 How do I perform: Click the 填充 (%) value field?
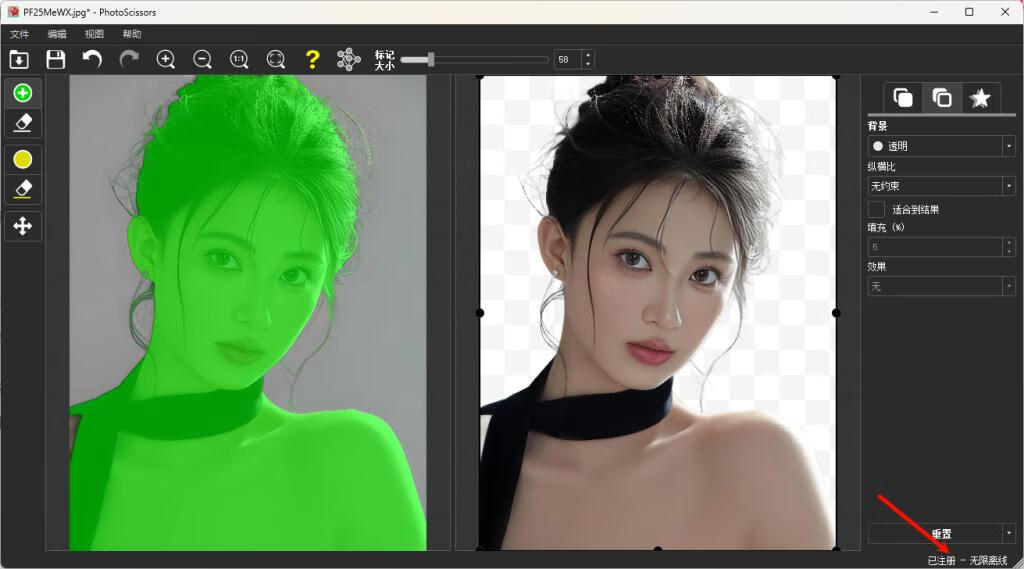coord(935,247)
